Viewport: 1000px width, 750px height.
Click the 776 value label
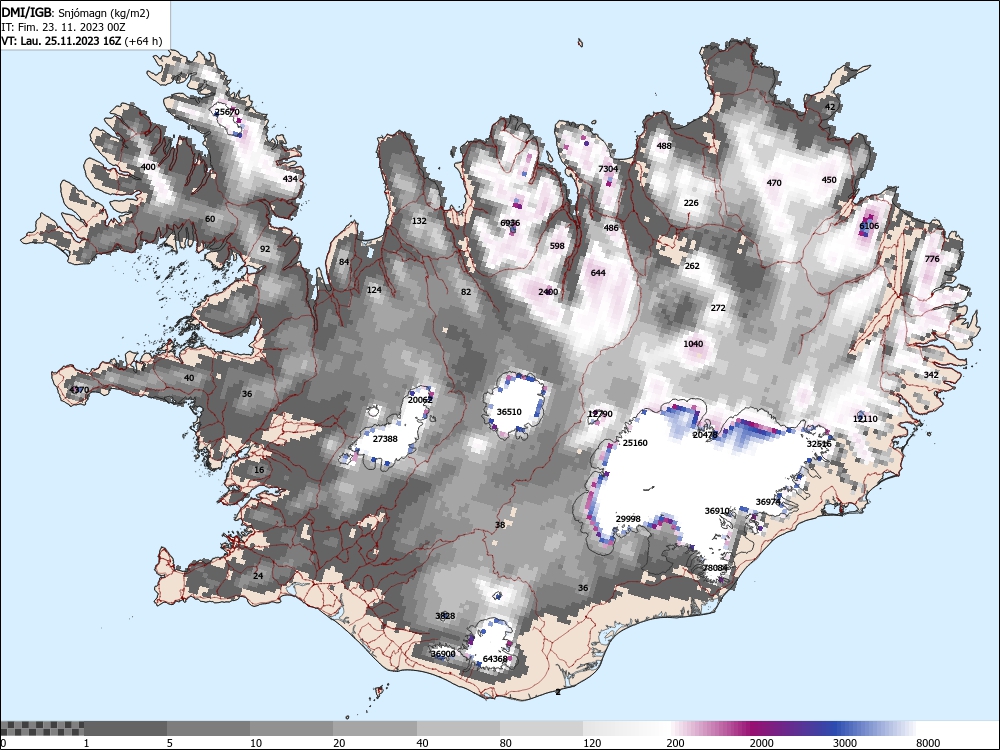coord(932,258)
